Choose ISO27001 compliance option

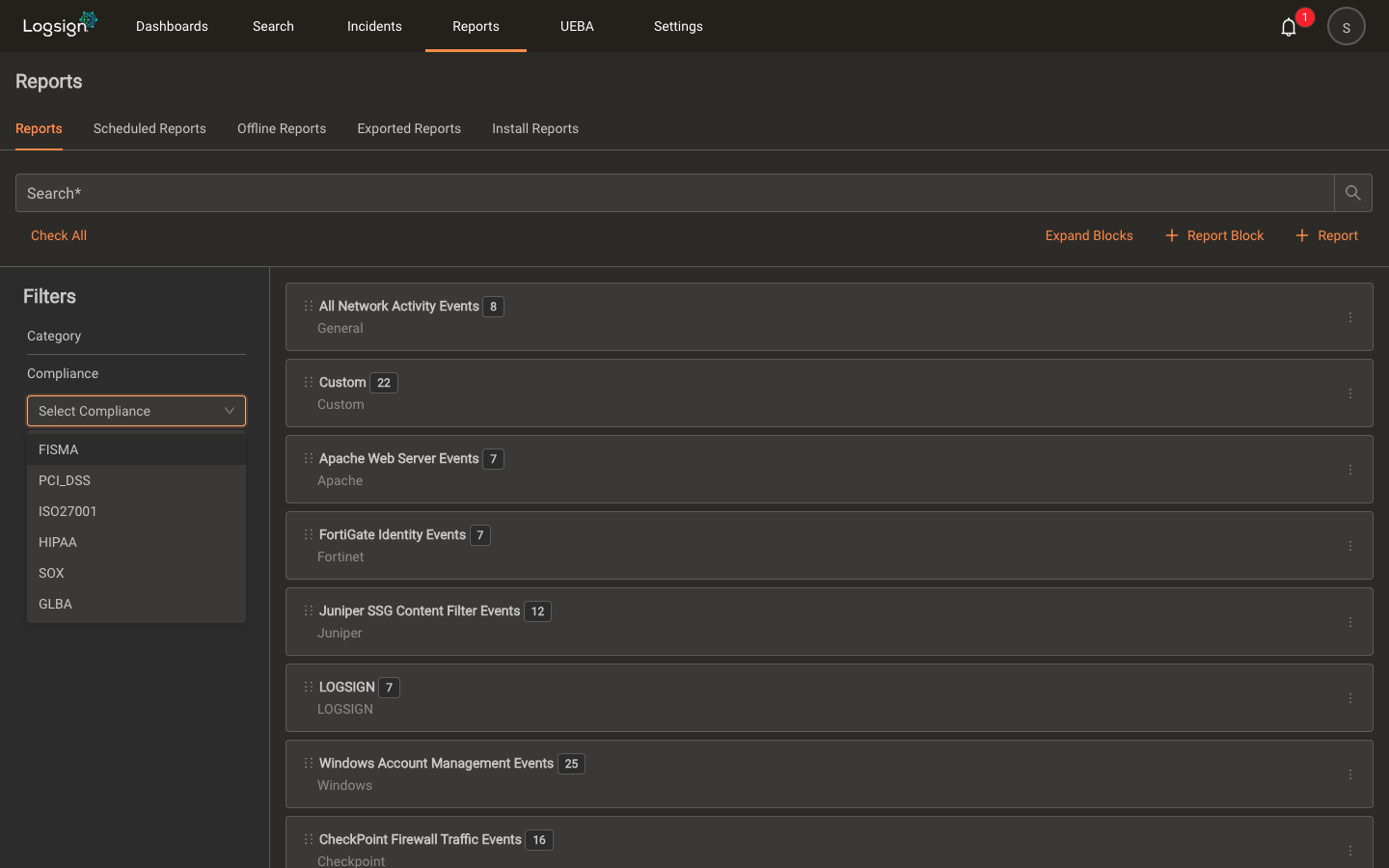click(x=136, y=511)
